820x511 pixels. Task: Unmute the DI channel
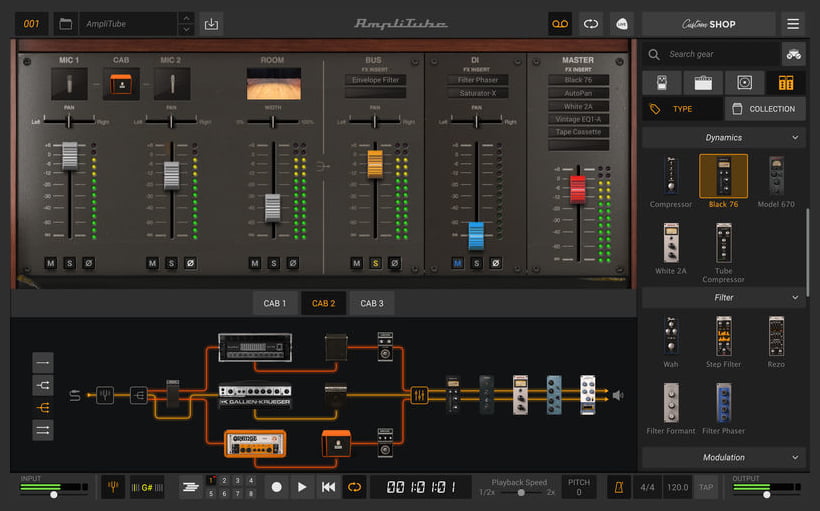pos(458,263)
